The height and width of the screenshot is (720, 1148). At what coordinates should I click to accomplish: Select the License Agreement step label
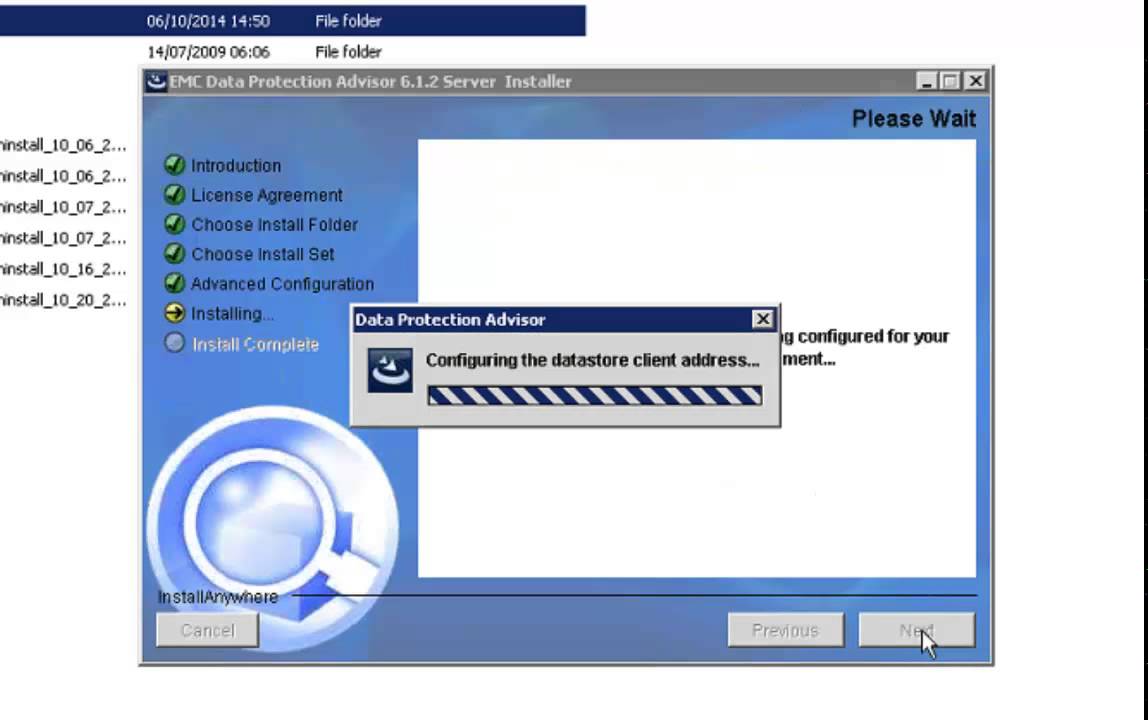tap(266, 195)
